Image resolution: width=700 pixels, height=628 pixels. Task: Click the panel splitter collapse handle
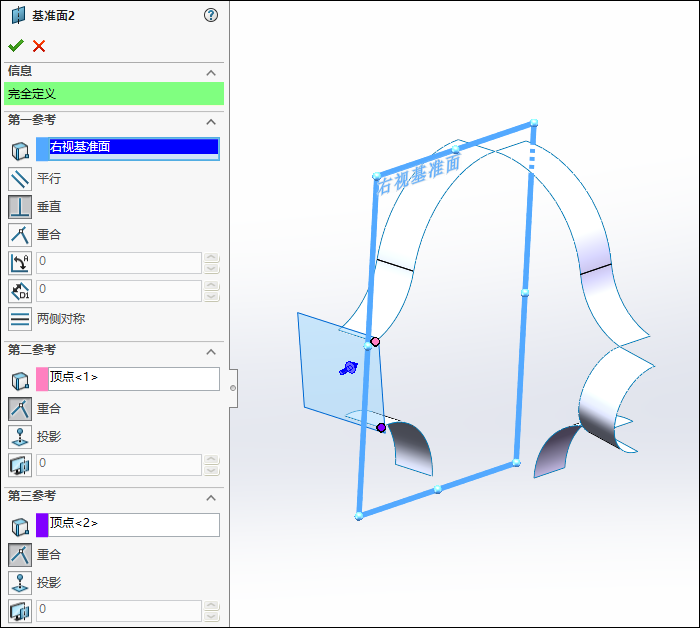(x=233, y=388)
